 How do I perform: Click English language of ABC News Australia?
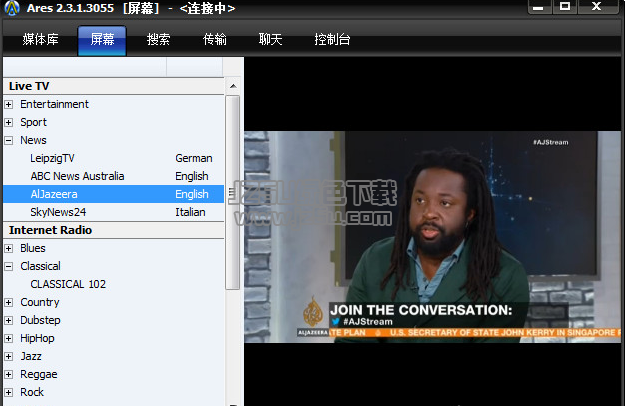tap(192, 176)
